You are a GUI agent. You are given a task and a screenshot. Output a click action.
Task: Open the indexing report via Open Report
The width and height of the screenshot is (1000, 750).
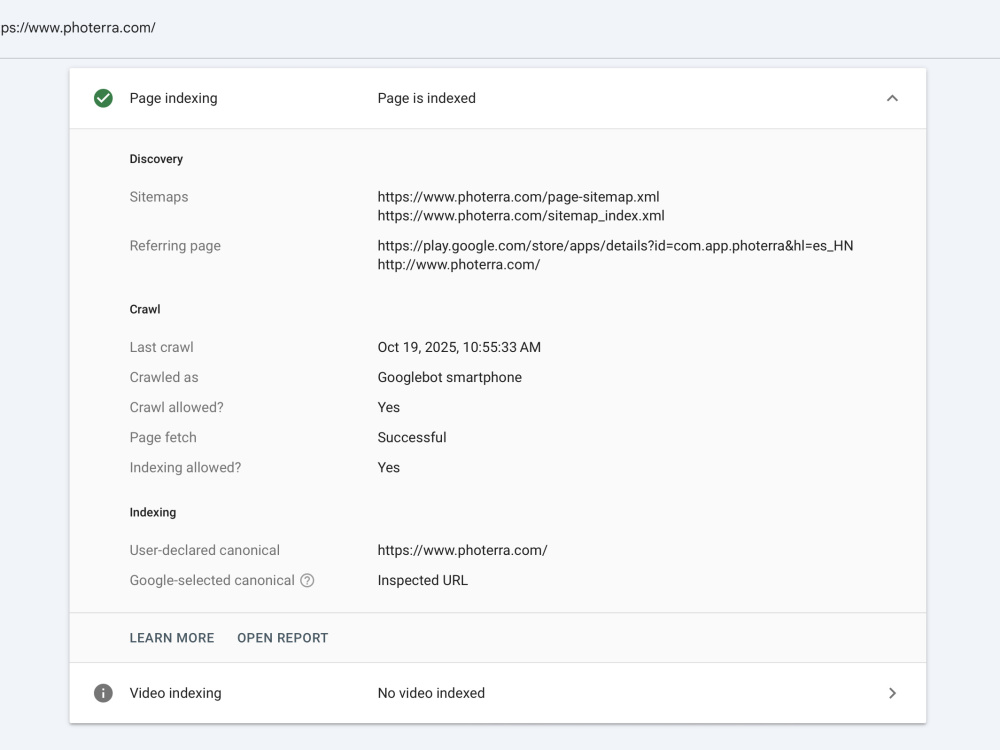tap(283, 638)
